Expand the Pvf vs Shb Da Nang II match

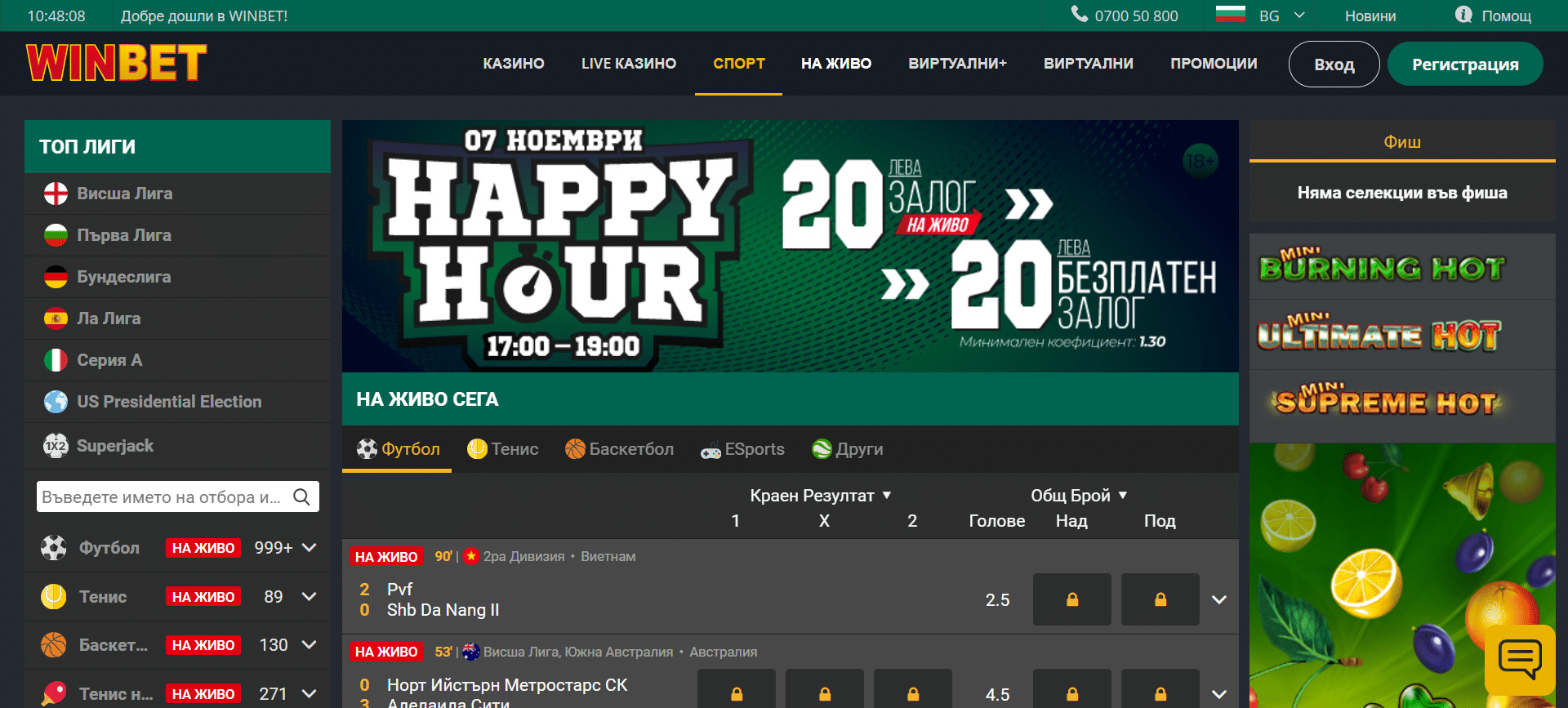click(1218, 600)
